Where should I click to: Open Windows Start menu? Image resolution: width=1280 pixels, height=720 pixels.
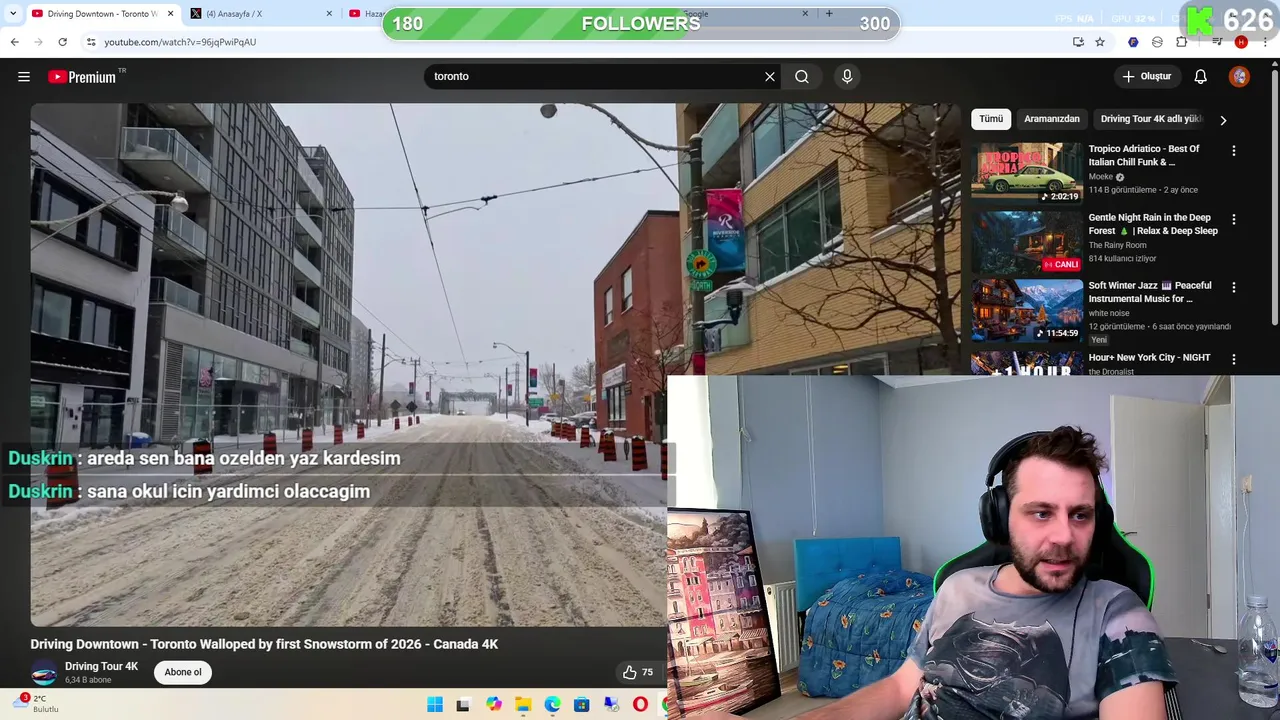click(x=435, y=705)
